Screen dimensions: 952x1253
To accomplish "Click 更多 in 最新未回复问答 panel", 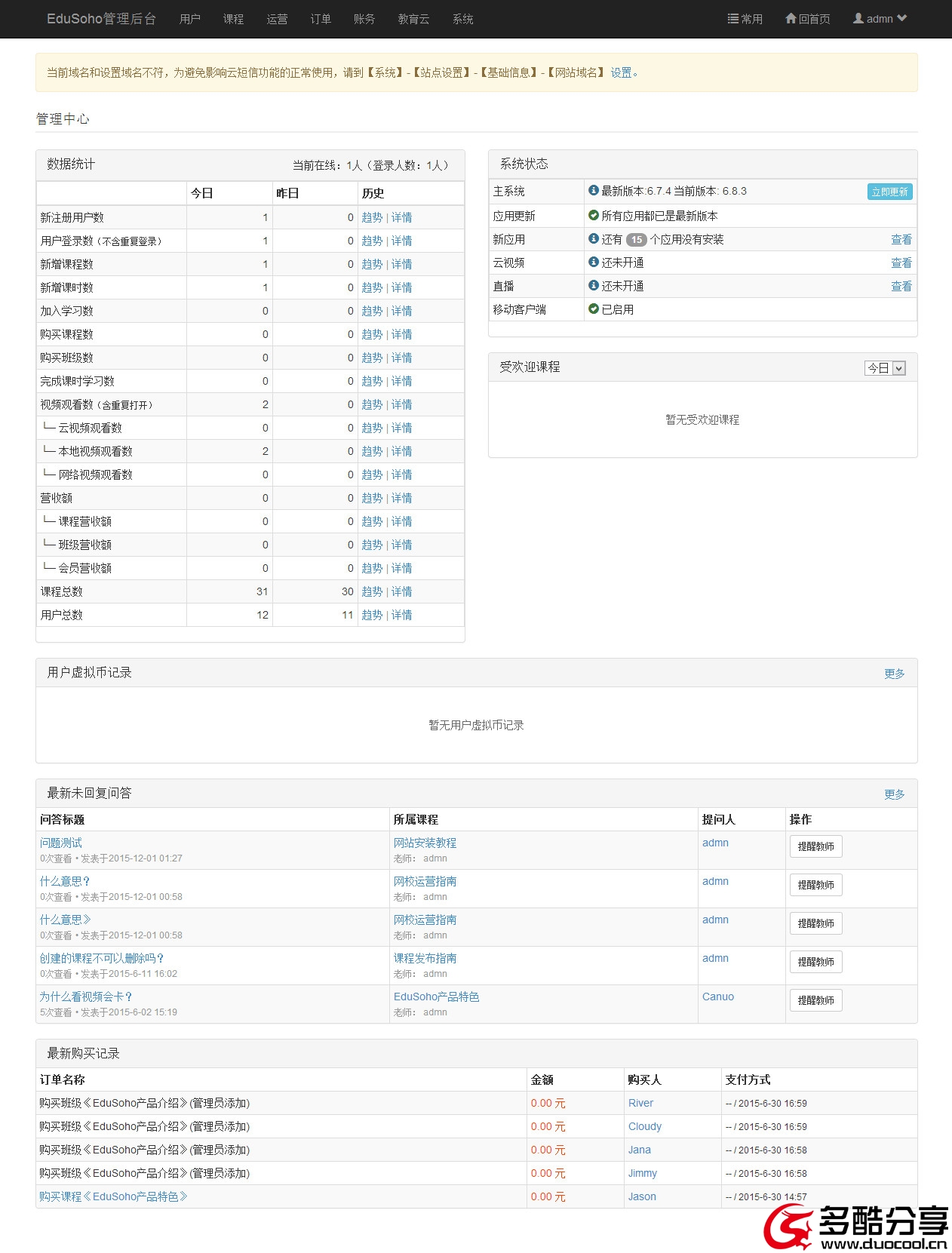I will (895, 794).
